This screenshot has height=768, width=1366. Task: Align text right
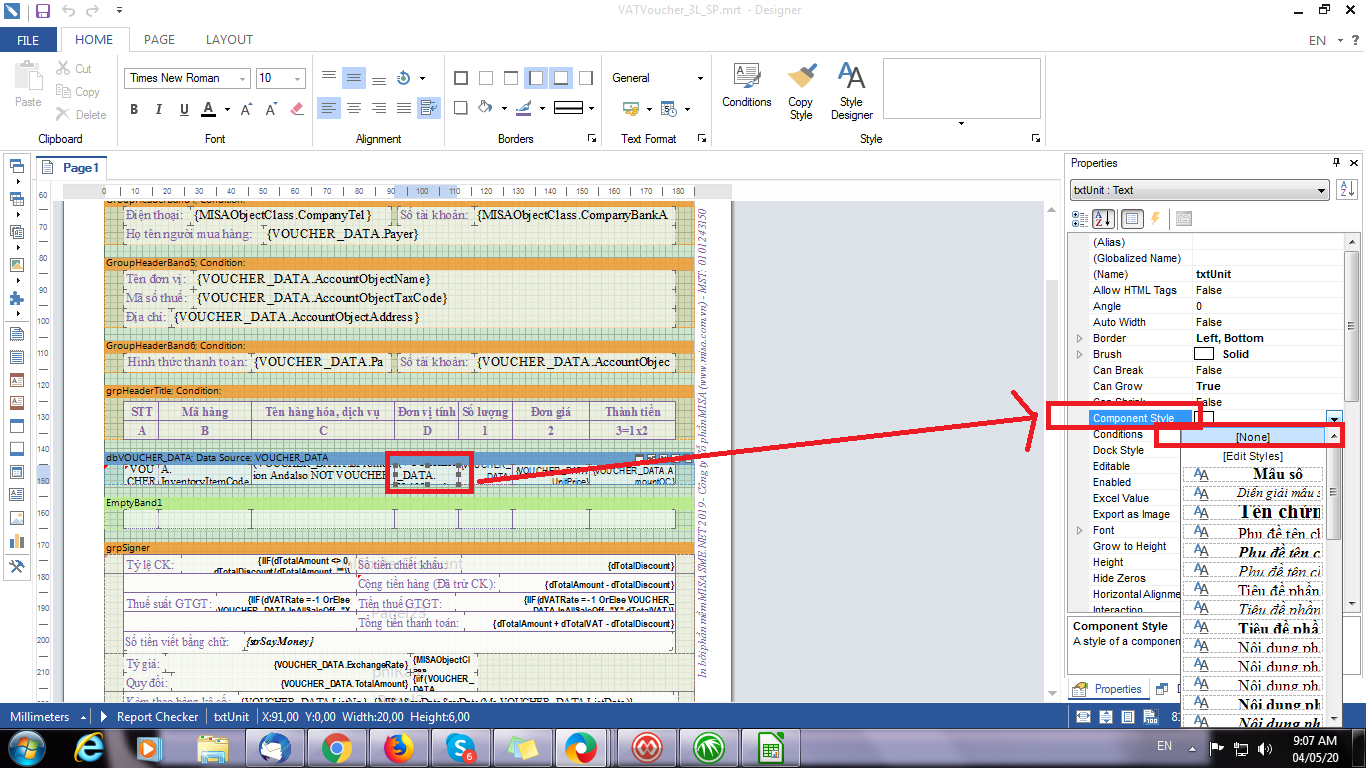click(x=379, y=108)
